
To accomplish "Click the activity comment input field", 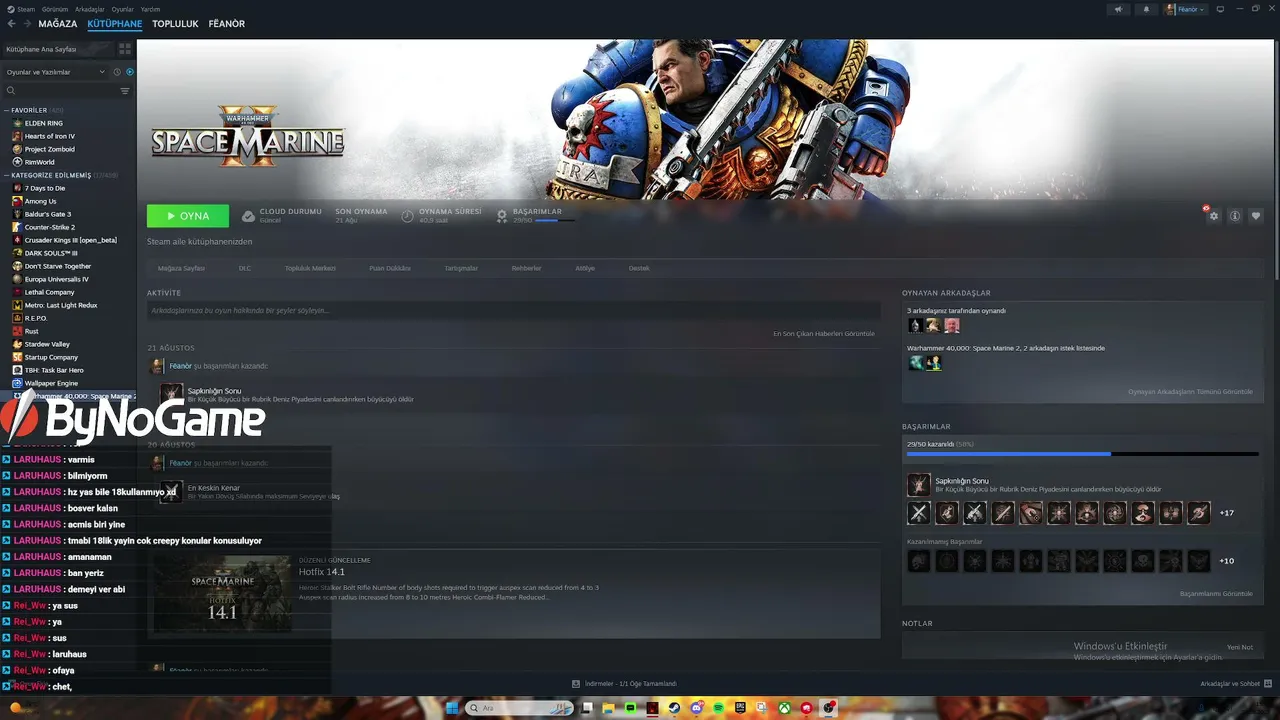I will (x=514, y=311).
